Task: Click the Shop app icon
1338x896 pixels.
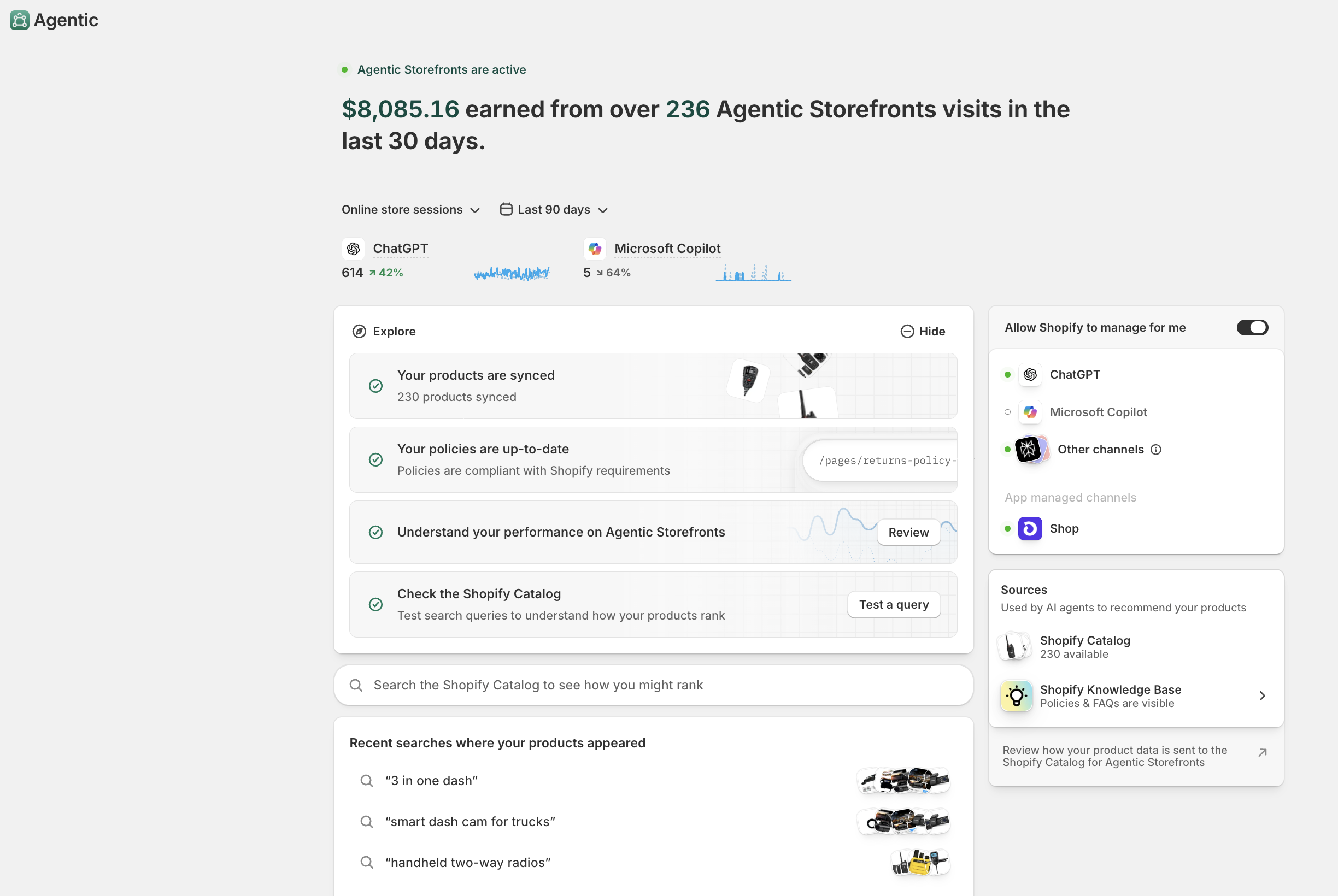Action: [x=1030, y=528]
